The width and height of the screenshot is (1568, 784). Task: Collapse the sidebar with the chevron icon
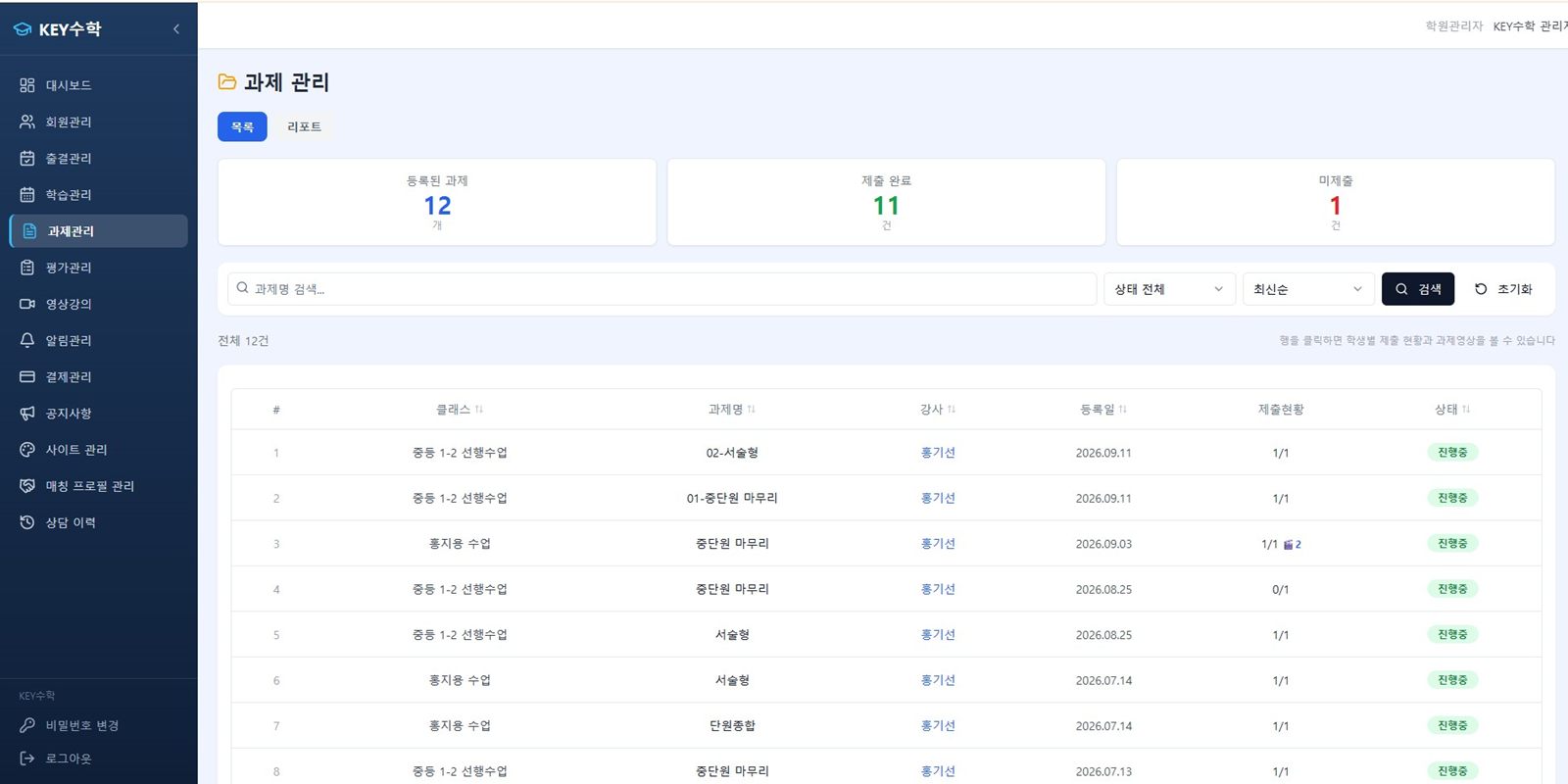click(x=176, y=28)
